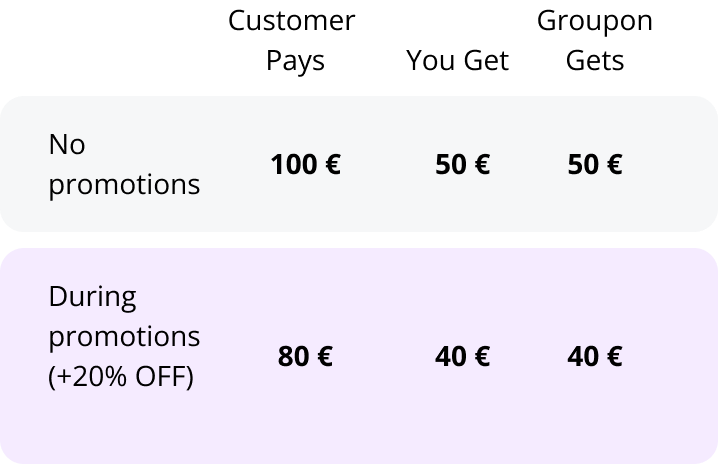Click 50 € in the Groupon Gets column

coord(595,164)
